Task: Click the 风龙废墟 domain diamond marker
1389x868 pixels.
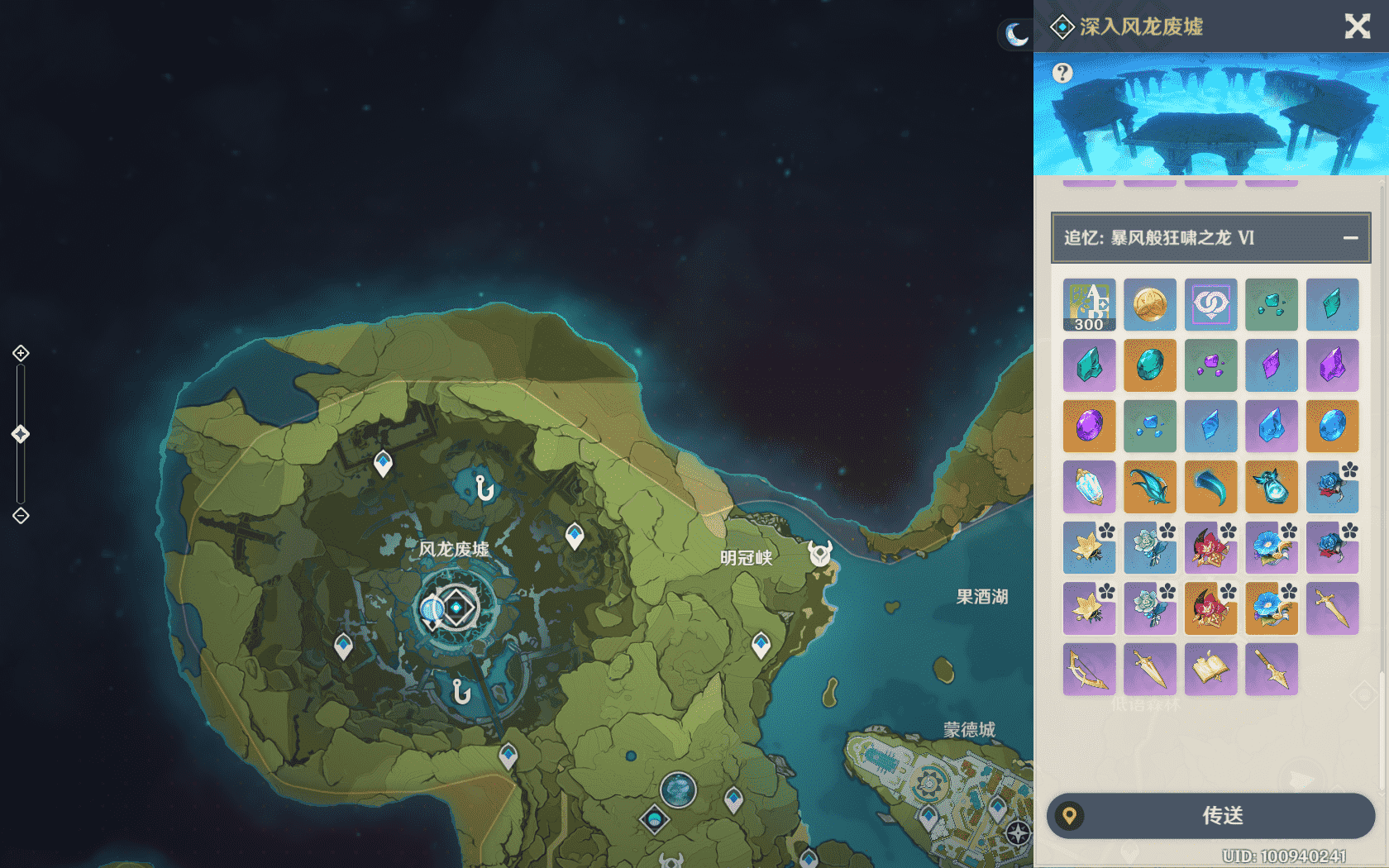Action: click(x=456, y=608)
